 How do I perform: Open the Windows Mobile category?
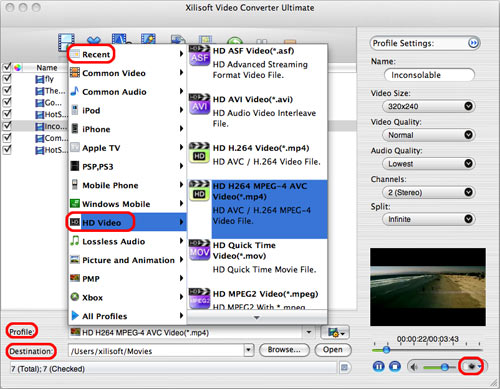[127, 204]
